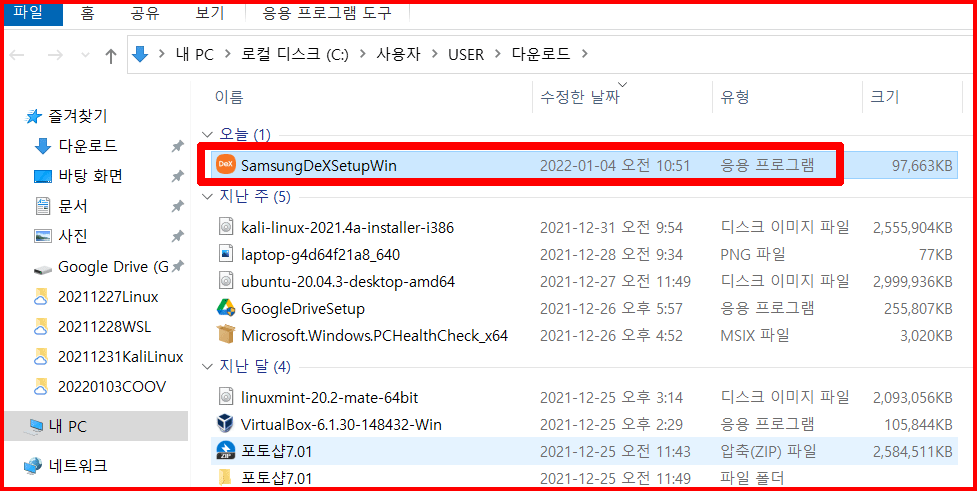Select the SamsungDeXSetupWin DeX icon
This screenshot has width=977, height=491.
[225, 164]
